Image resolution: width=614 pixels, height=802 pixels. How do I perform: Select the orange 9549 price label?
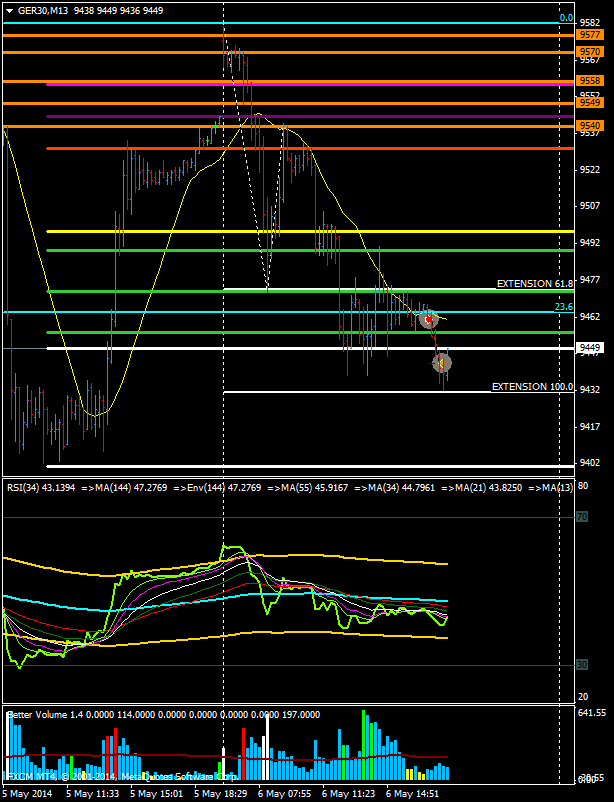point(589,102)
